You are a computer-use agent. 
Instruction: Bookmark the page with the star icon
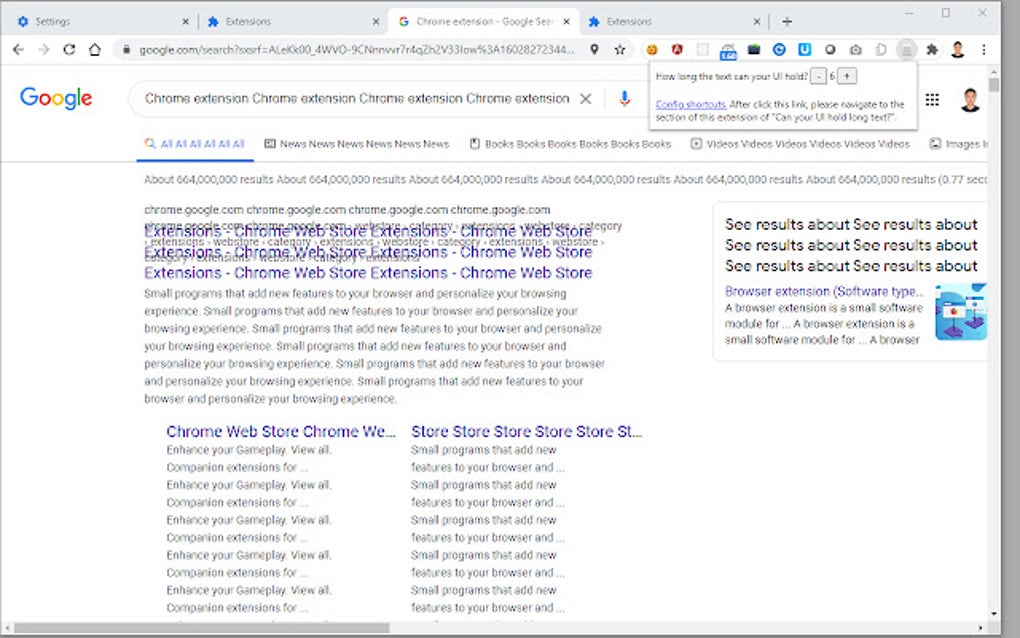point(618,48)
